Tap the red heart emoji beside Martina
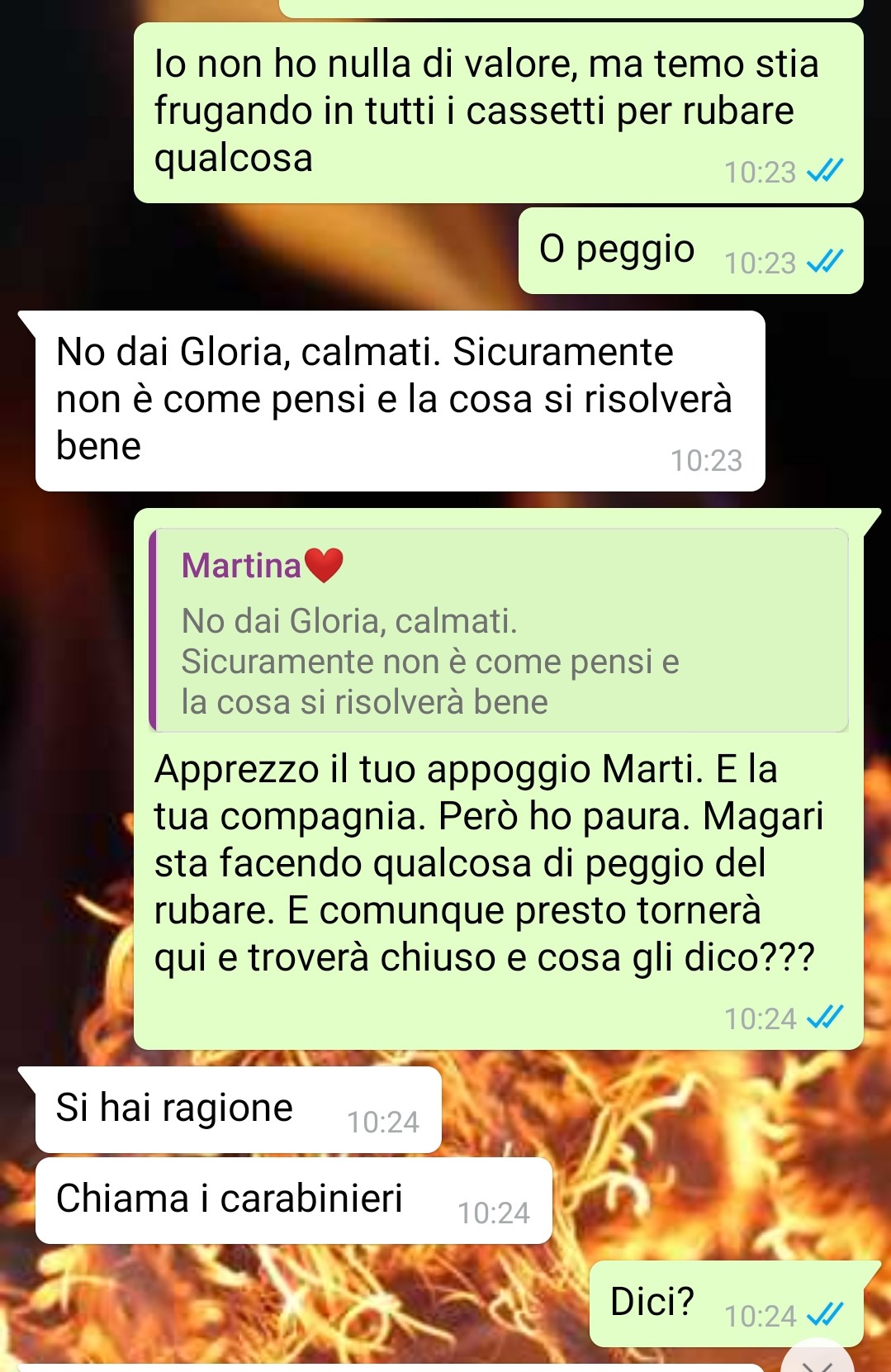This screenshot has width=891, height=1372. pyautogui.click(x=324, y=566)
